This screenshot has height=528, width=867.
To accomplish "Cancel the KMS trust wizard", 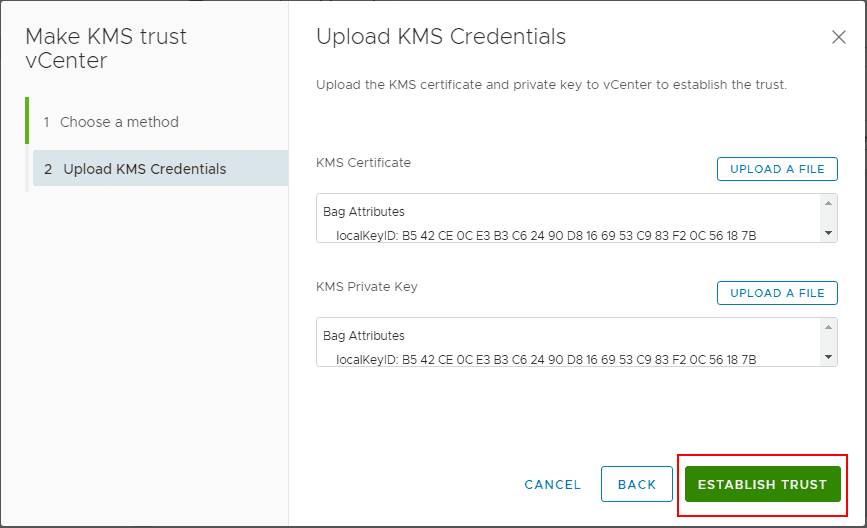I will point(552,484).
